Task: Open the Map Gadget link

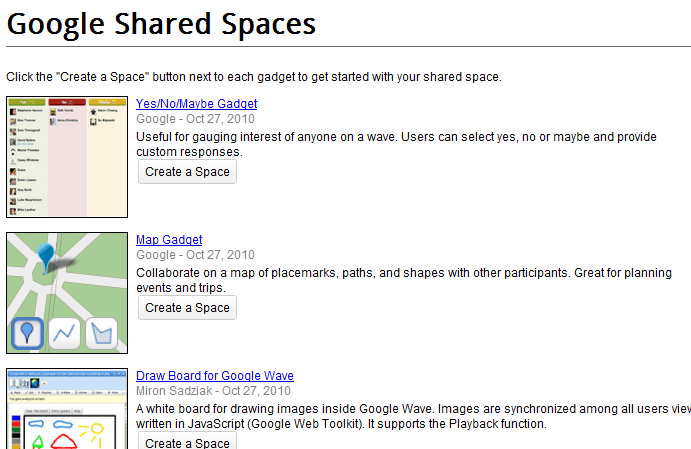Action: point(169,240)
